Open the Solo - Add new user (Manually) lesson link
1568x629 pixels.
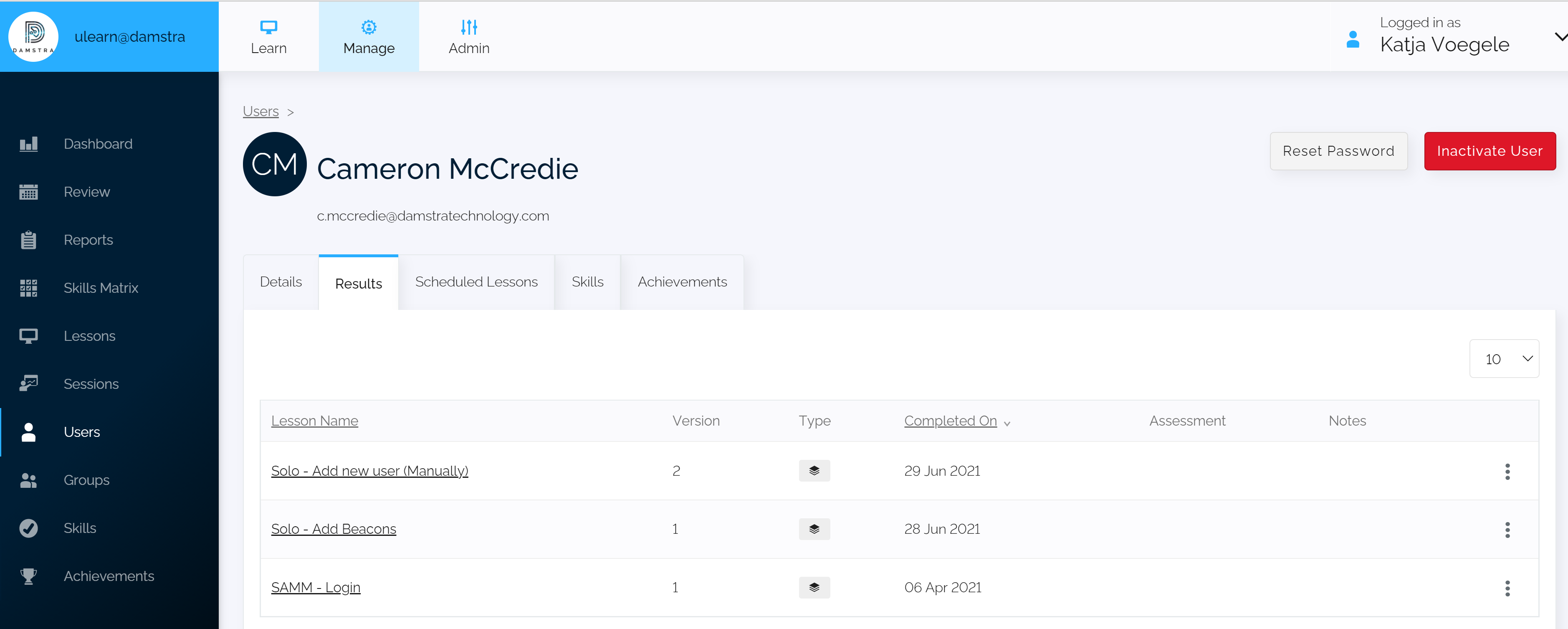(x=369, y=471)
